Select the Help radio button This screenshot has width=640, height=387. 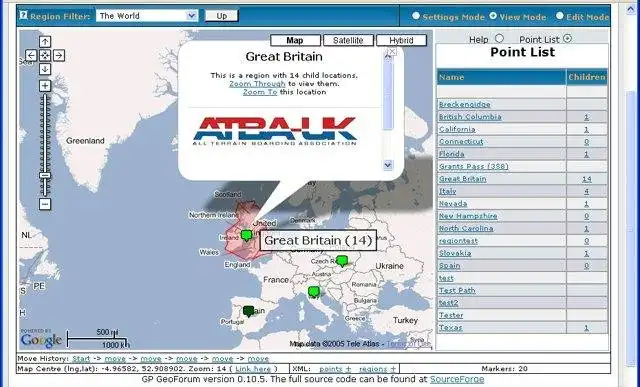tap(500, 38)
